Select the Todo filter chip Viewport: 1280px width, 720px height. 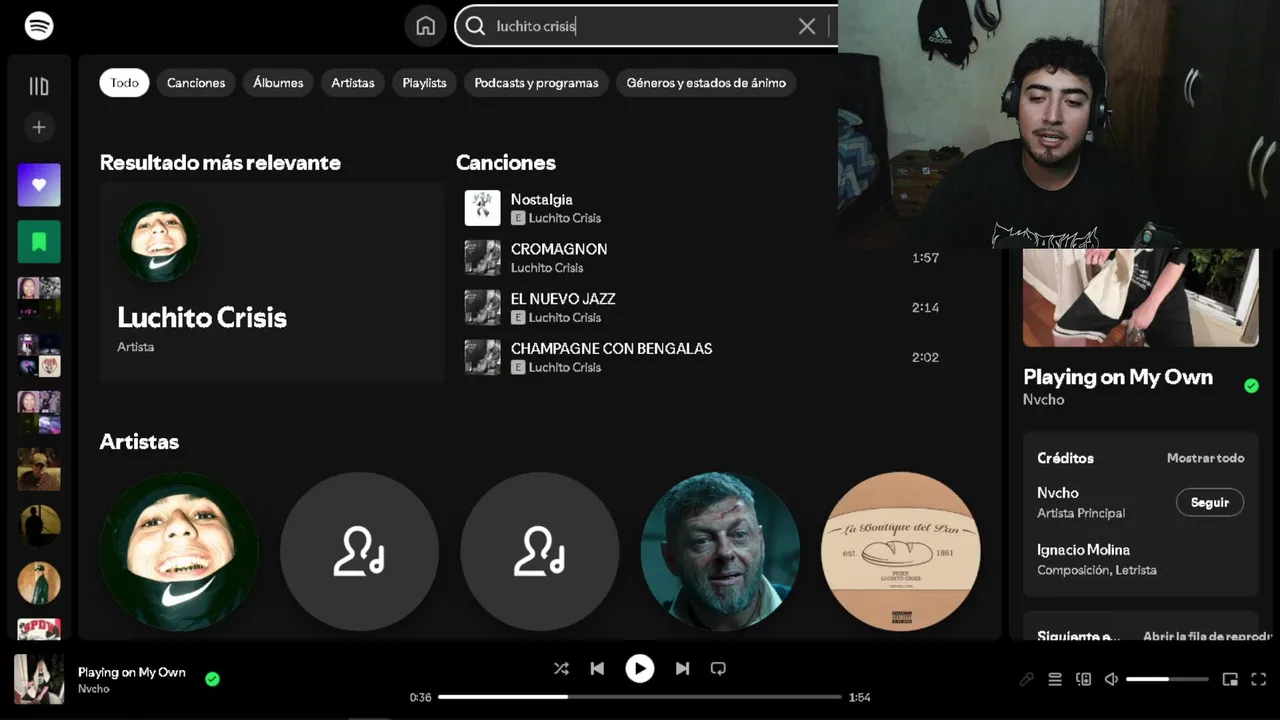tap(124, 83)
